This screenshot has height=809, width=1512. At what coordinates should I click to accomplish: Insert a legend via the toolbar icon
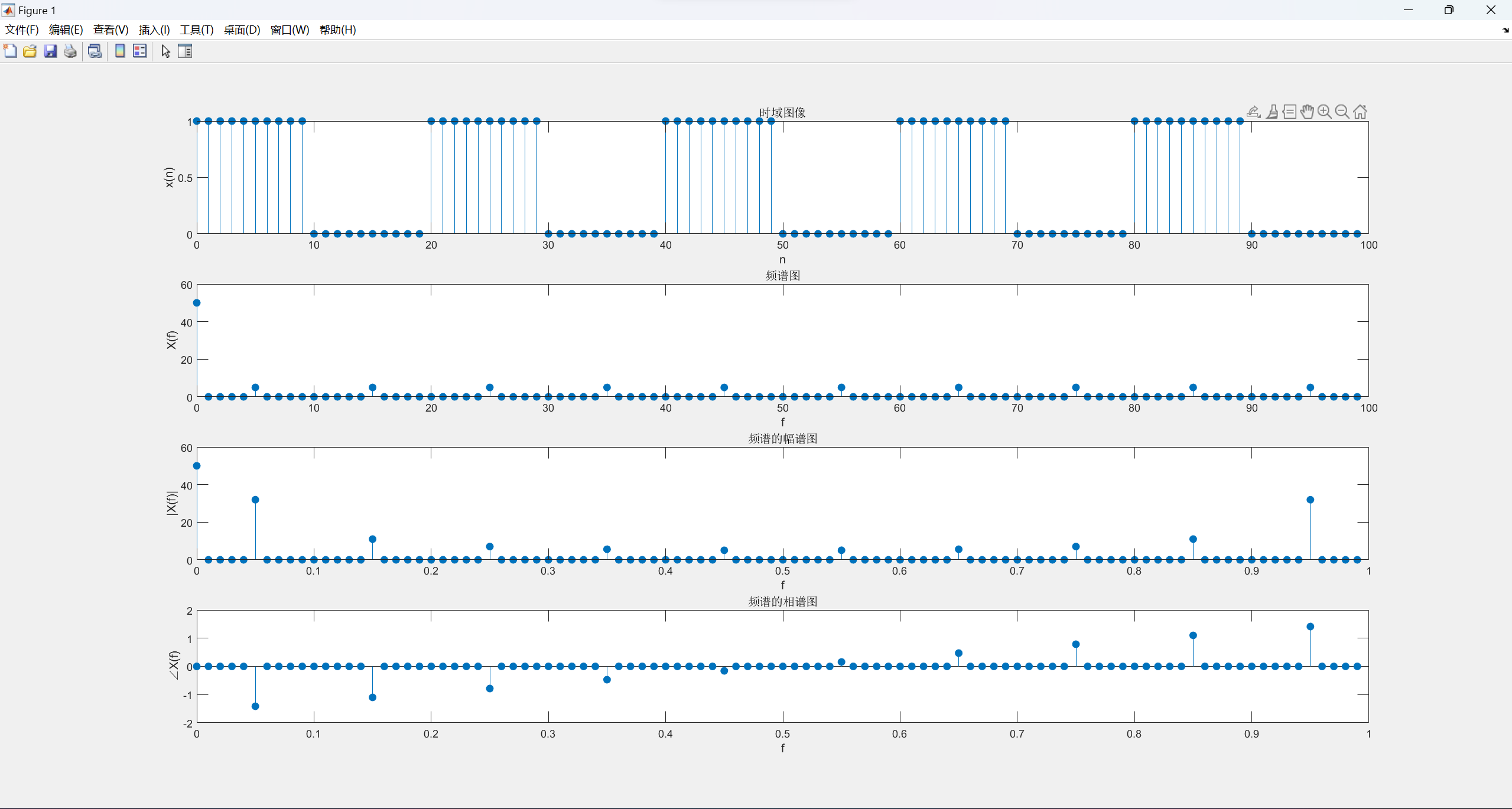tap(140, 51)
